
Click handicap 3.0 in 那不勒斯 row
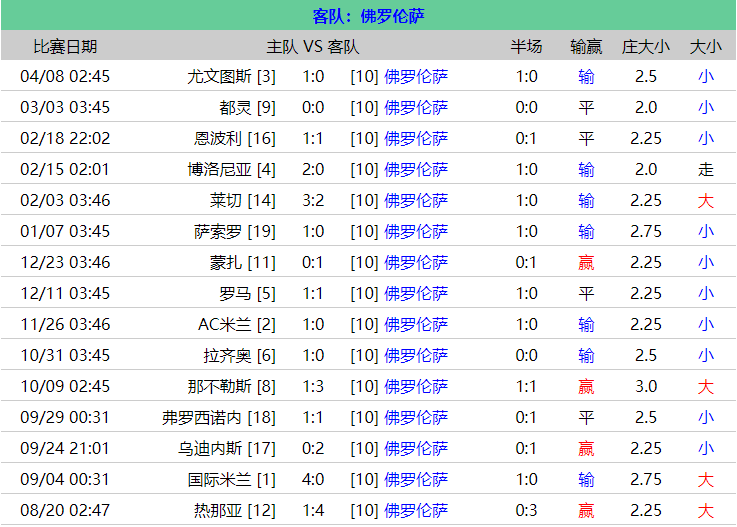pos(646,386)
